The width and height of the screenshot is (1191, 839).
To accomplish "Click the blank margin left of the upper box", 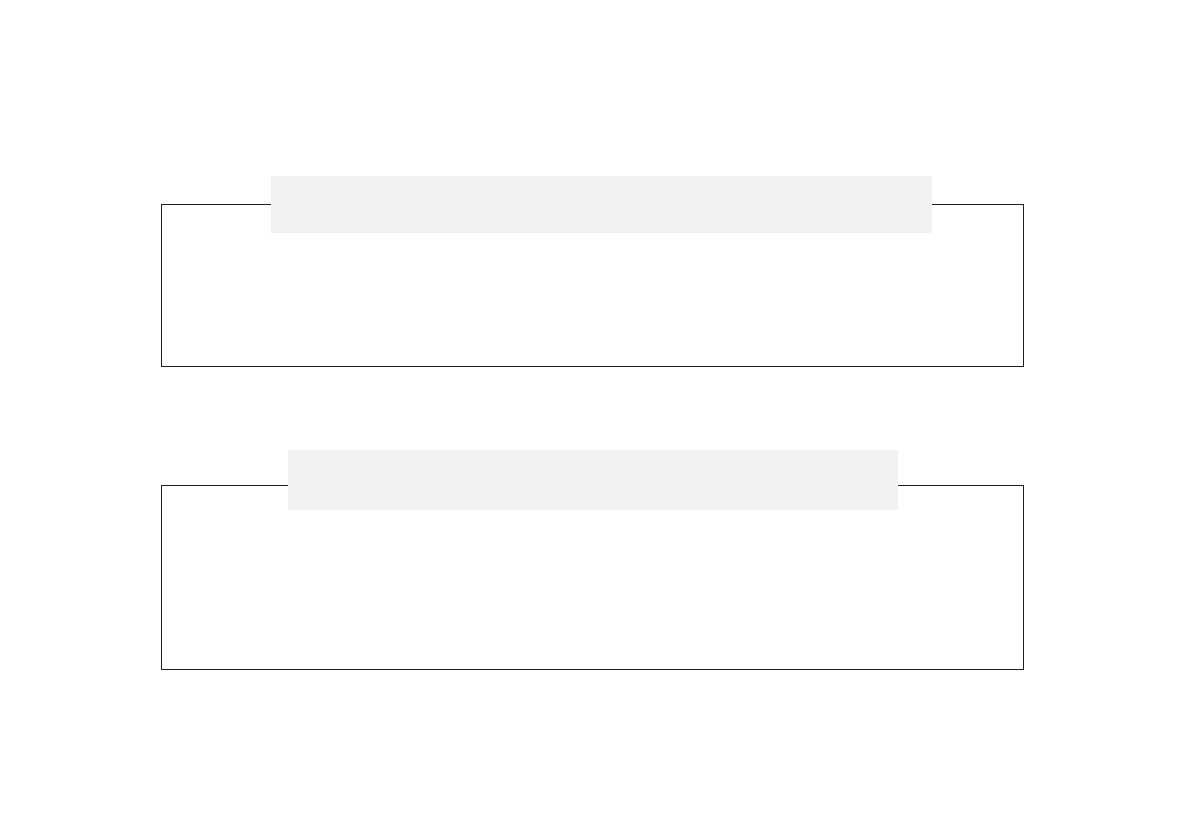I will (x=80, y=285).
